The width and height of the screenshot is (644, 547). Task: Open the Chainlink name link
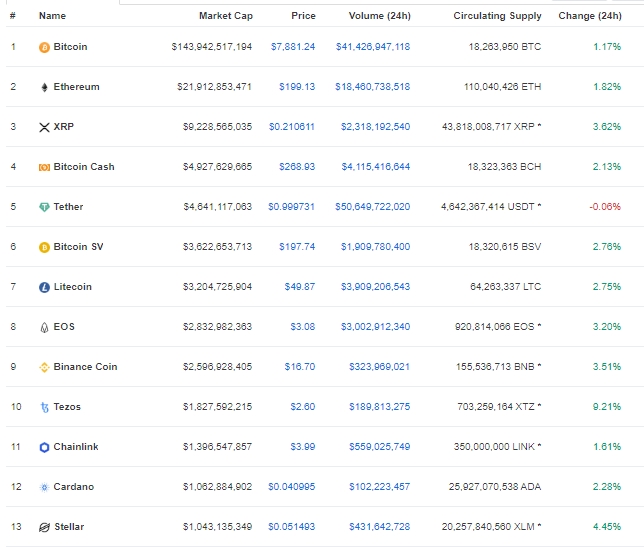click(x=76, y=447)
